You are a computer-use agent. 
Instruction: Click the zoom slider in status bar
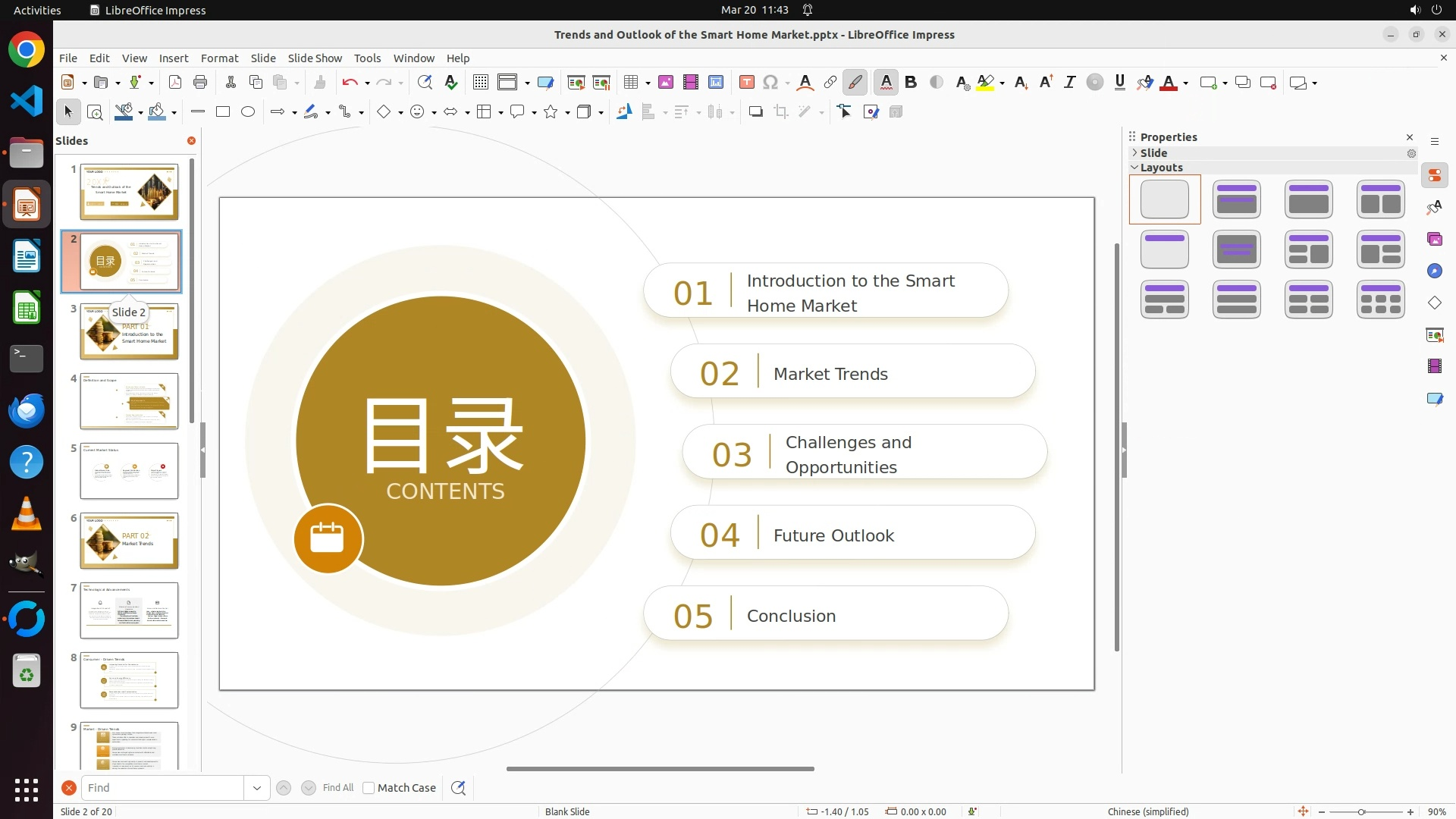(1361, 811)
